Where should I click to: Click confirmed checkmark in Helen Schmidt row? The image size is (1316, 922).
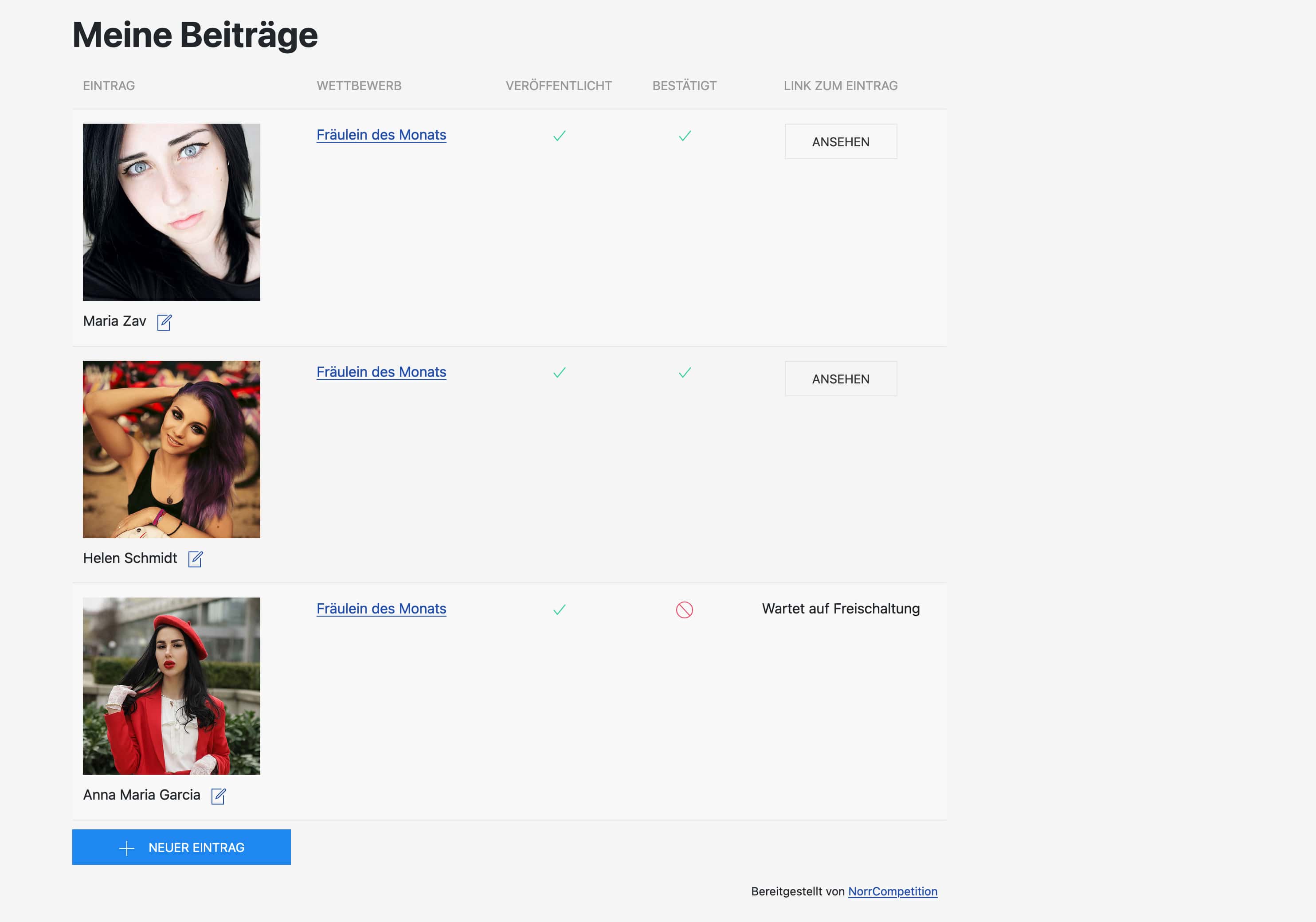tap(684, 373)
